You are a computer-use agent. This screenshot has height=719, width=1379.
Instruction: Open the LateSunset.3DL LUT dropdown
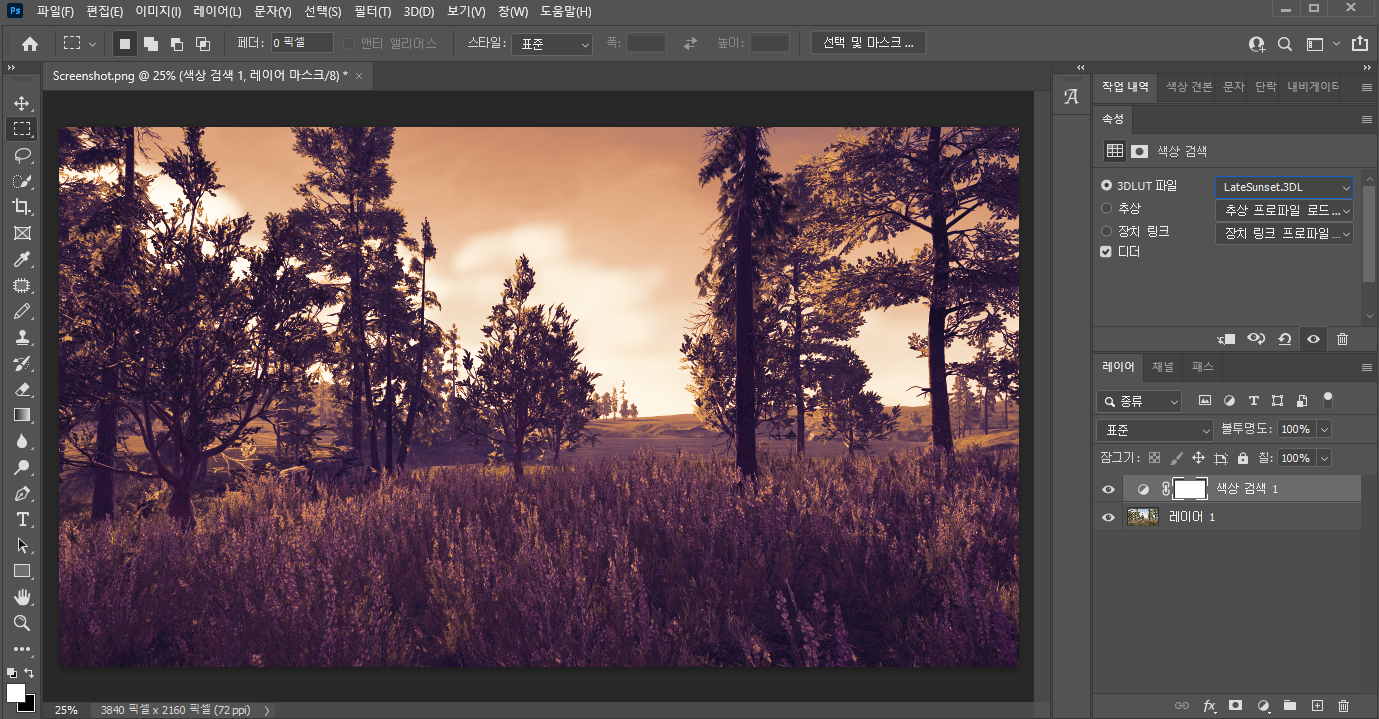tap(1284, 187)
